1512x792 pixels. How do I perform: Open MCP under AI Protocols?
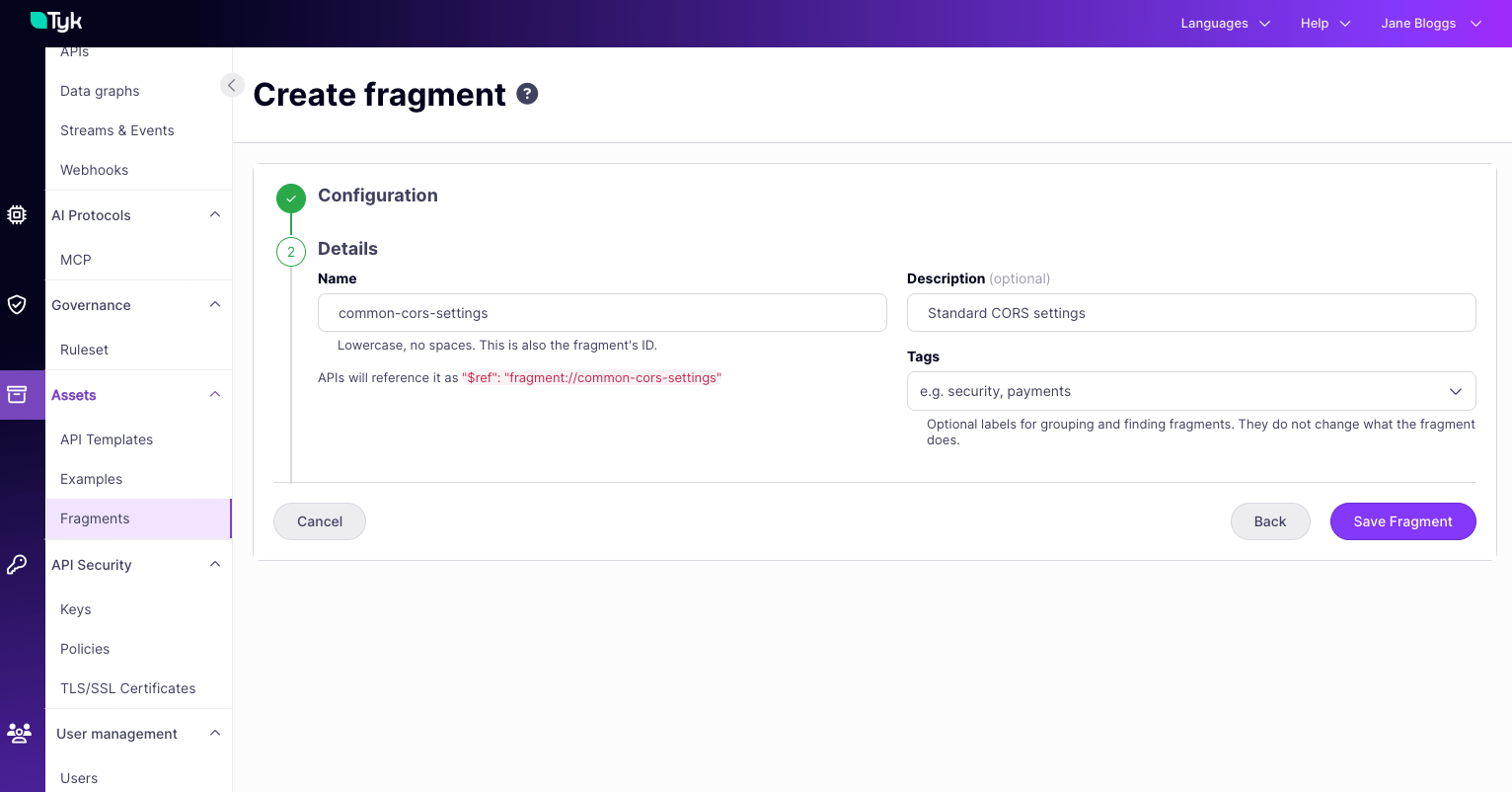76,260
